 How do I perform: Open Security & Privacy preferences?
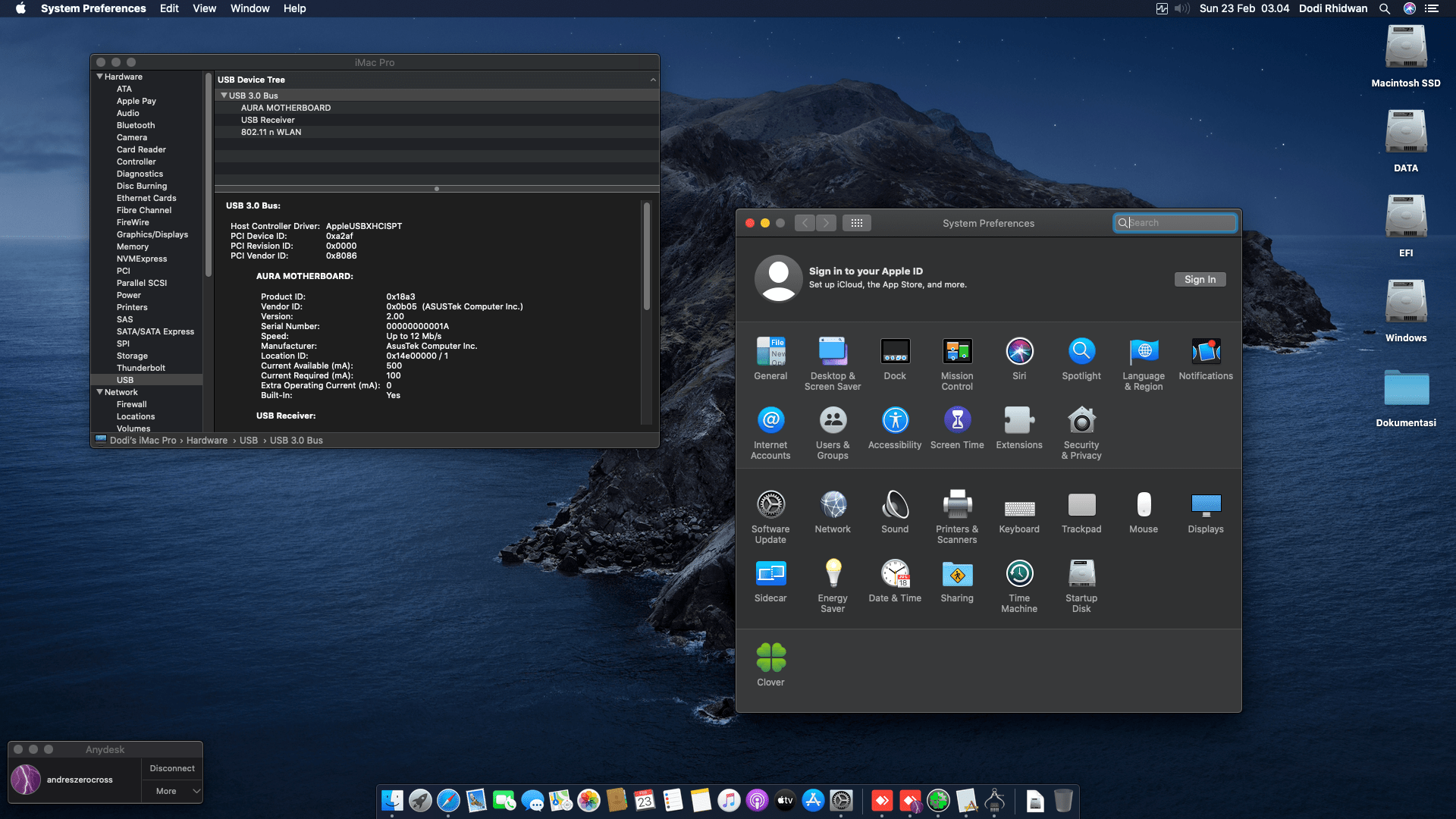pyautogui.click(x=1081, y=433)
